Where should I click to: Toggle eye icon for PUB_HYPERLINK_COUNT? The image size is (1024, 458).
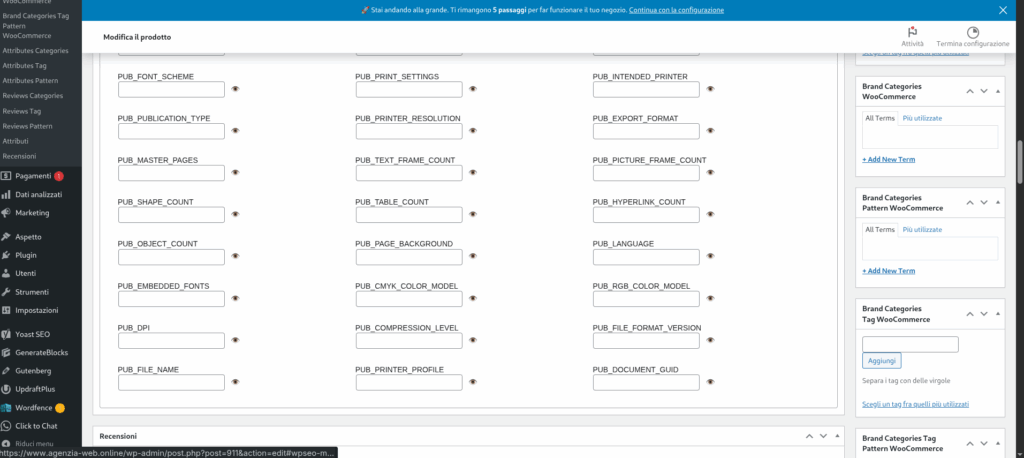711,214
